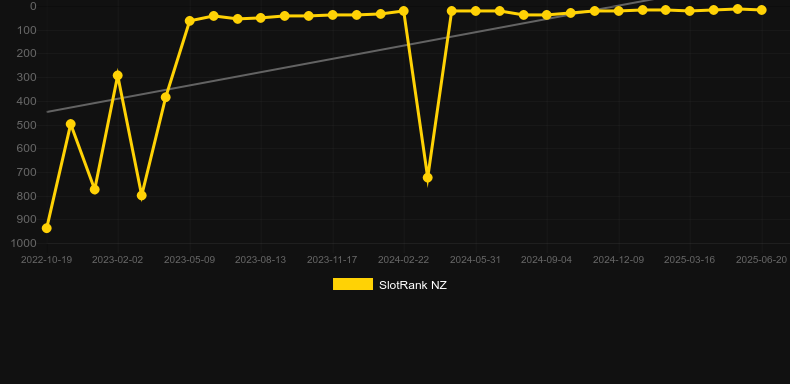Click the data point at 2024-09-04
The image size is (790, 384).
[547, 15]
